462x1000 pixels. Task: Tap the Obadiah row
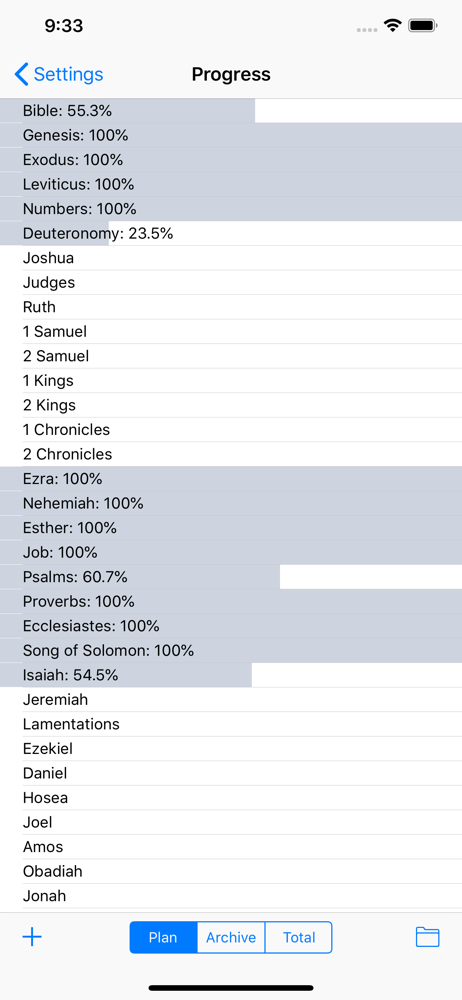click(x=231, y=871)
